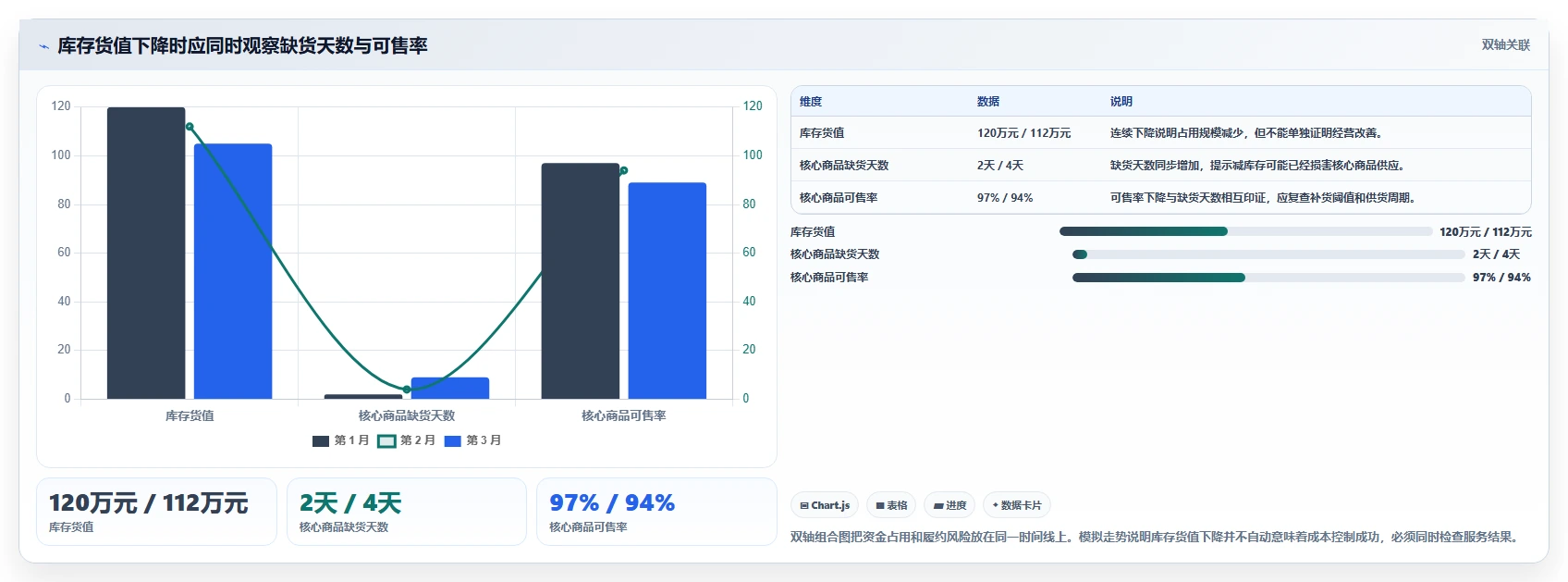Screen dimensions: 1568x582
Task: Click the 120 tick on the right axis
Action: [753, 106]
